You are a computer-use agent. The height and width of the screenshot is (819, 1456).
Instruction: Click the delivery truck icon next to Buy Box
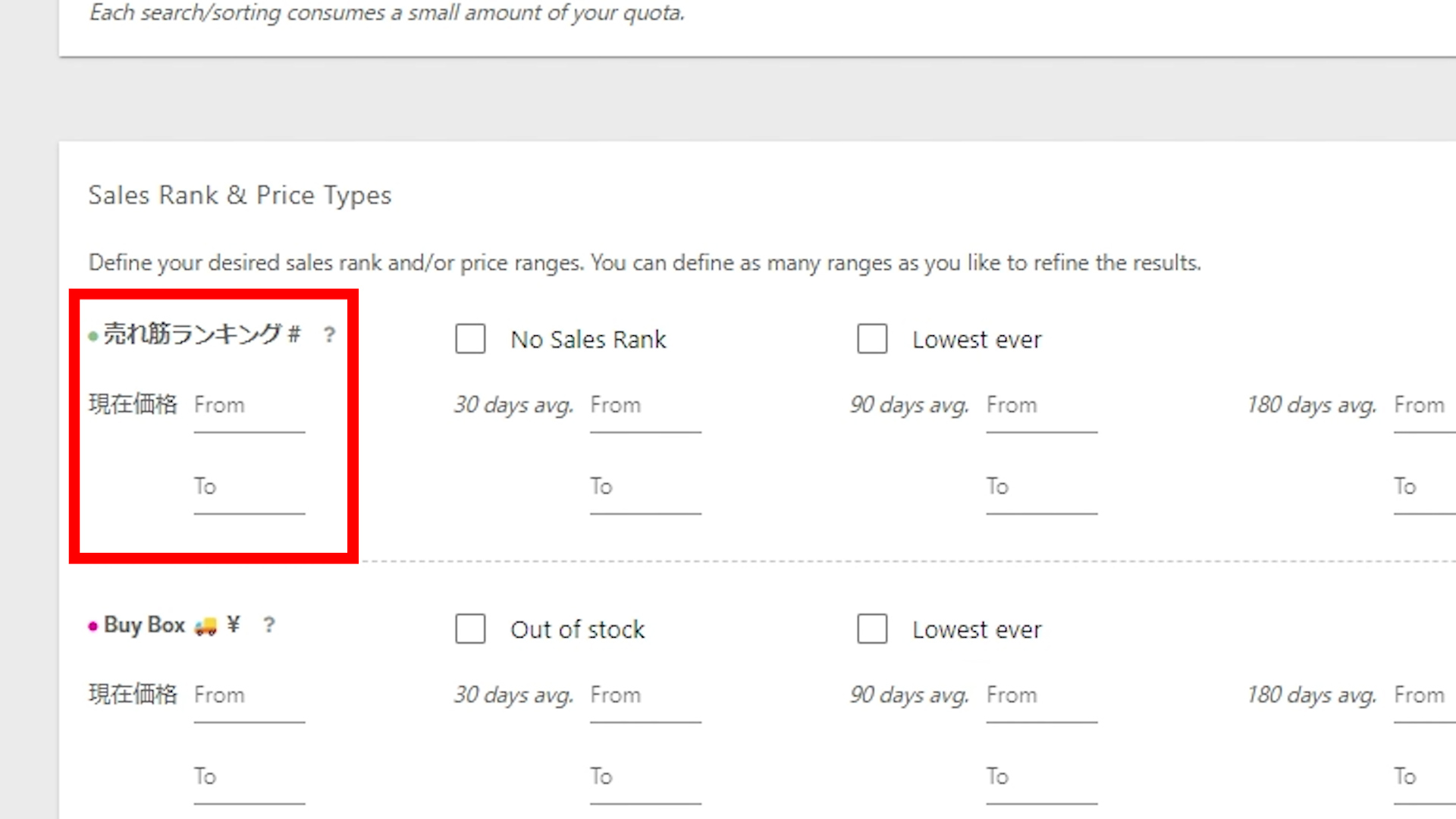[x=206, y=626]
